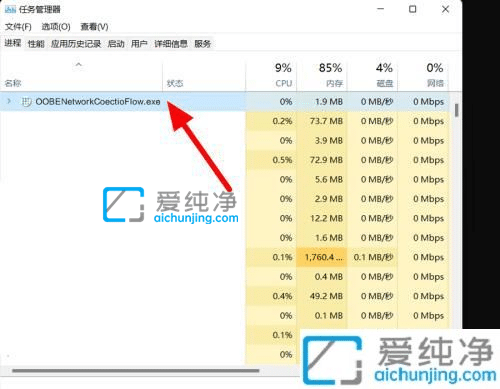Click the 0.4% CPU cell

pyautogui.click(x=271, y=296)
